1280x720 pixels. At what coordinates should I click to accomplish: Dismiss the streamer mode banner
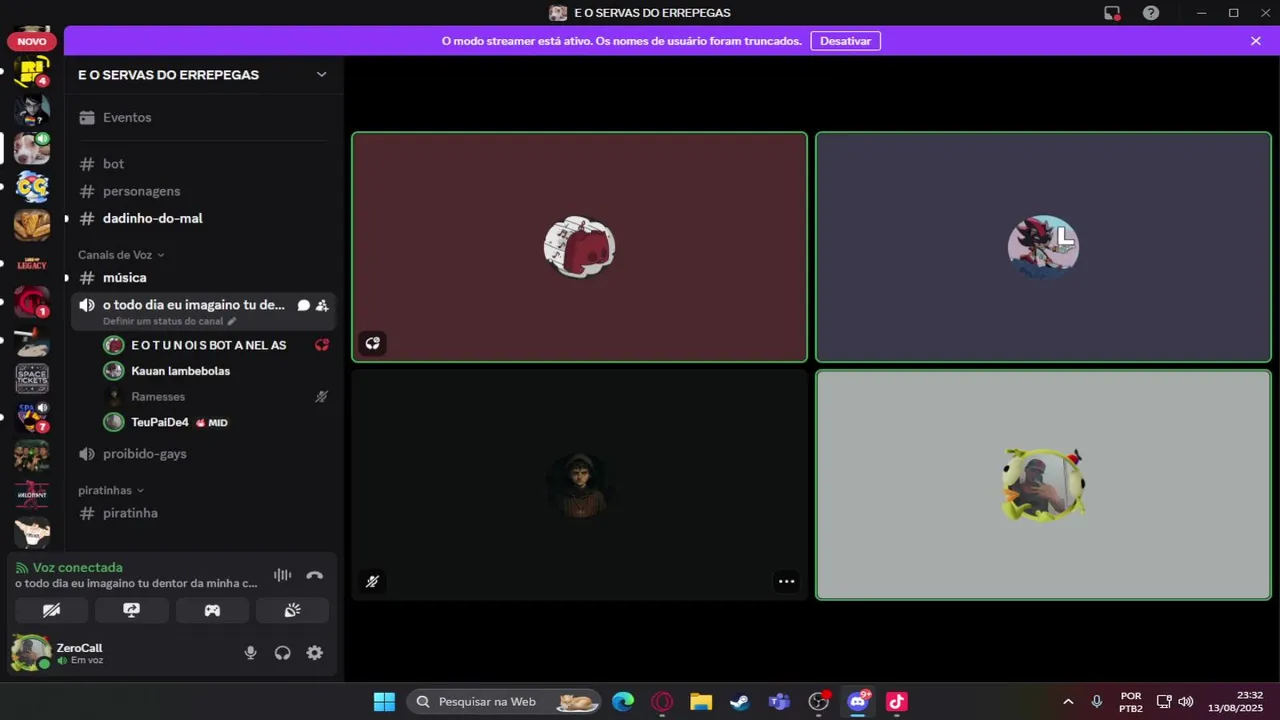coord(1256,41)
